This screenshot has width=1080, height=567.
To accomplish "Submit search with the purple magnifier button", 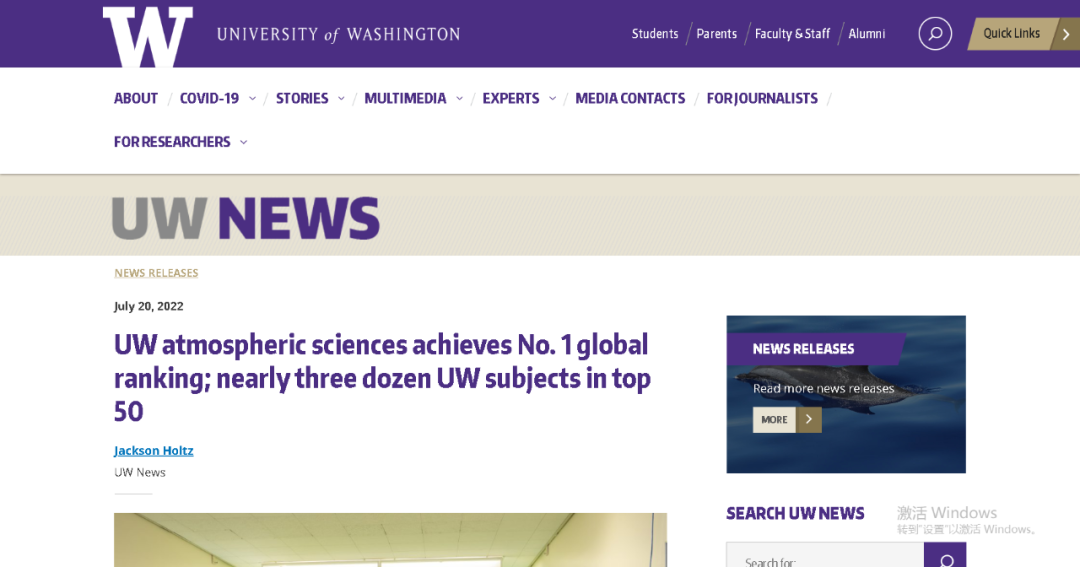I will click(x=945, y=557).
